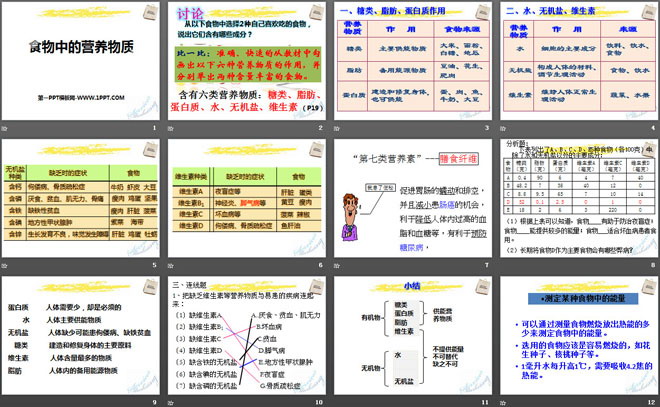Image resolution: width=660 pixels, height=407 pixels.
Task: Select slide 9 listing 蛋白质 and 脂肪 matching
Action: click(80, 334)
